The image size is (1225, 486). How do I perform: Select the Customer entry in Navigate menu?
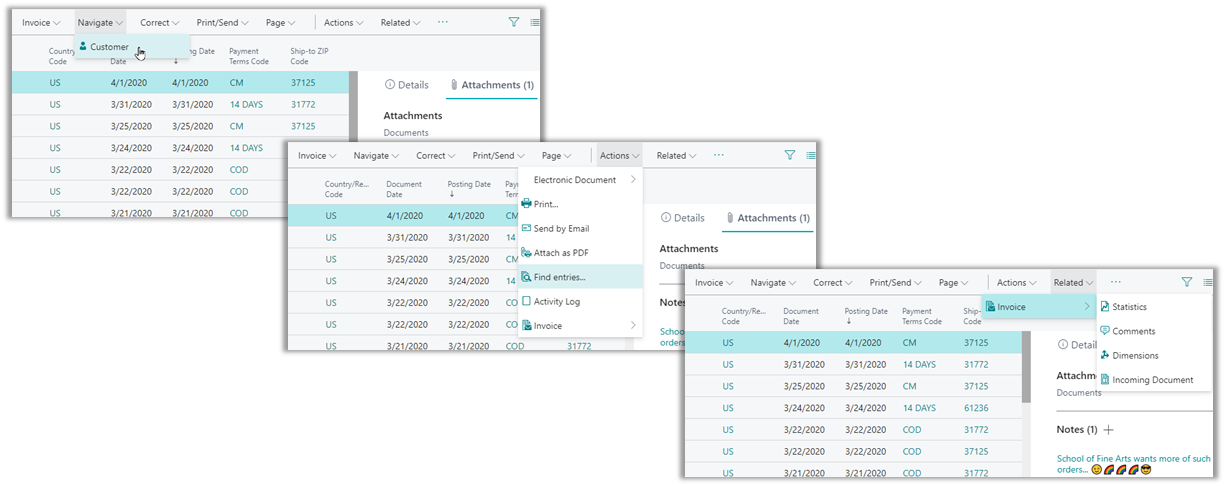109,47
